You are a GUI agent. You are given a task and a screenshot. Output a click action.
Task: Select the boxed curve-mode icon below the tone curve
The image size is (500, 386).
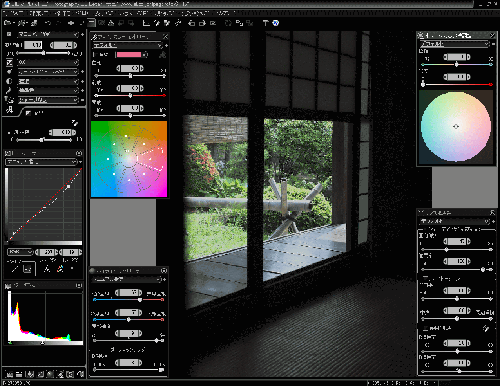(x=28, y=269)
